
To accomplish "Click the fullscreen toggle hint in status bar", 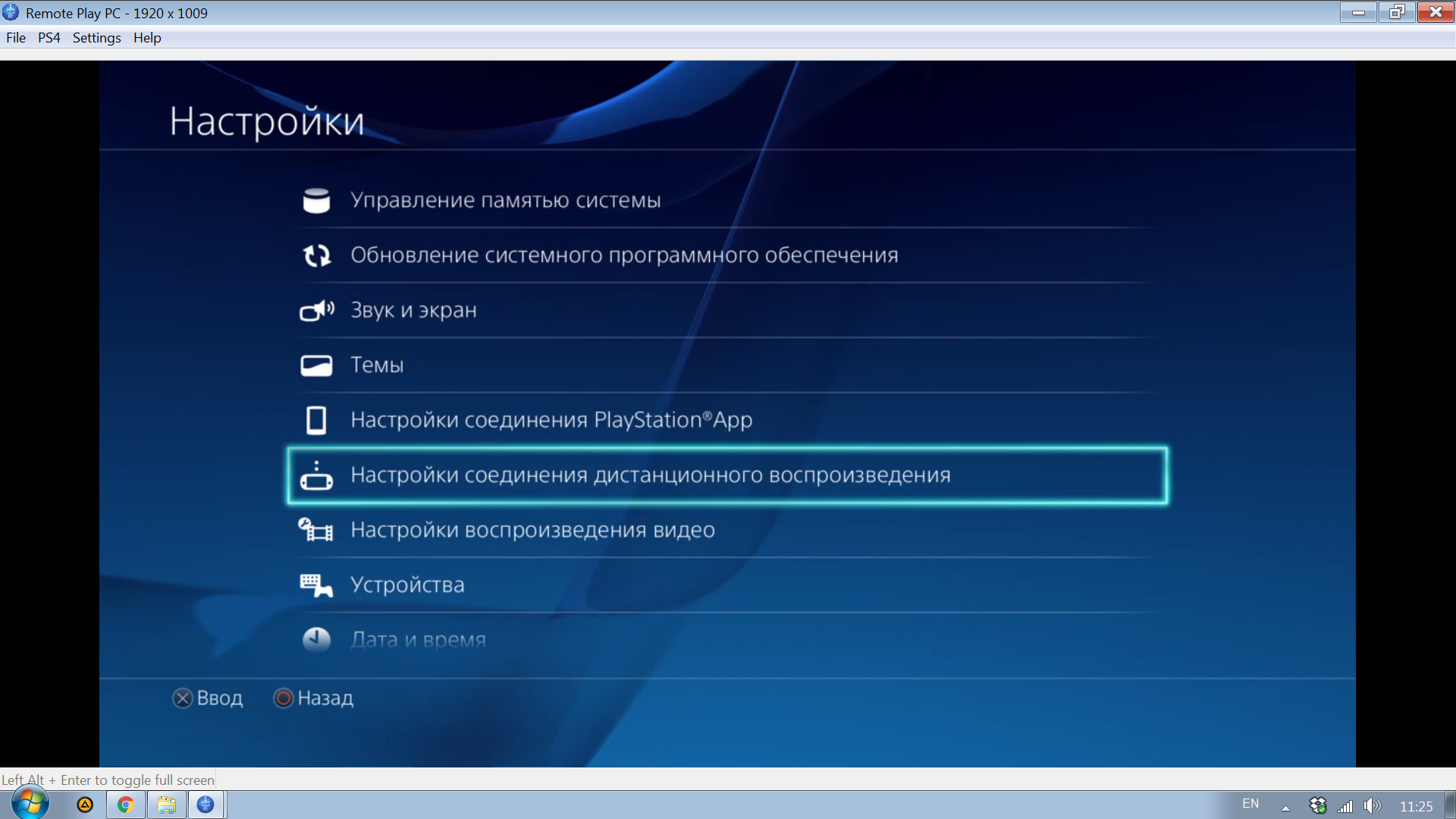I will click(108, 780).
